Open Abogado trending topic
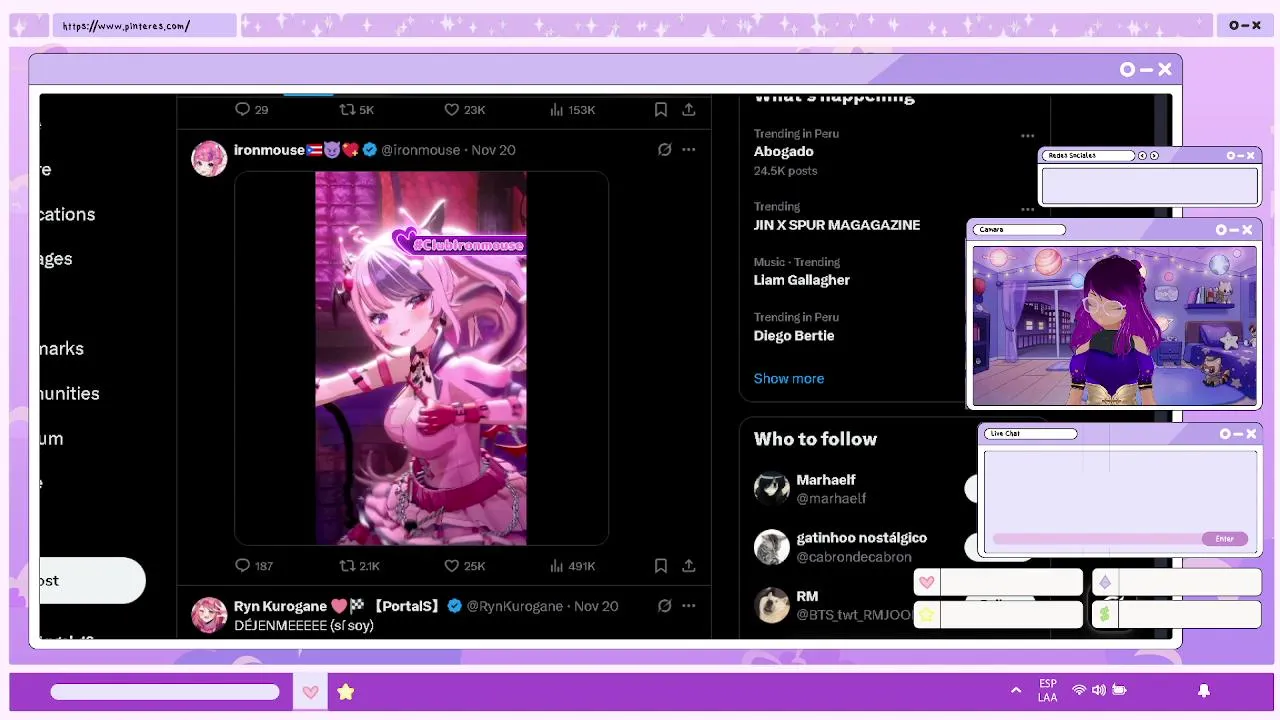Viewport: 1280px width, 720px height. (783, 151)
